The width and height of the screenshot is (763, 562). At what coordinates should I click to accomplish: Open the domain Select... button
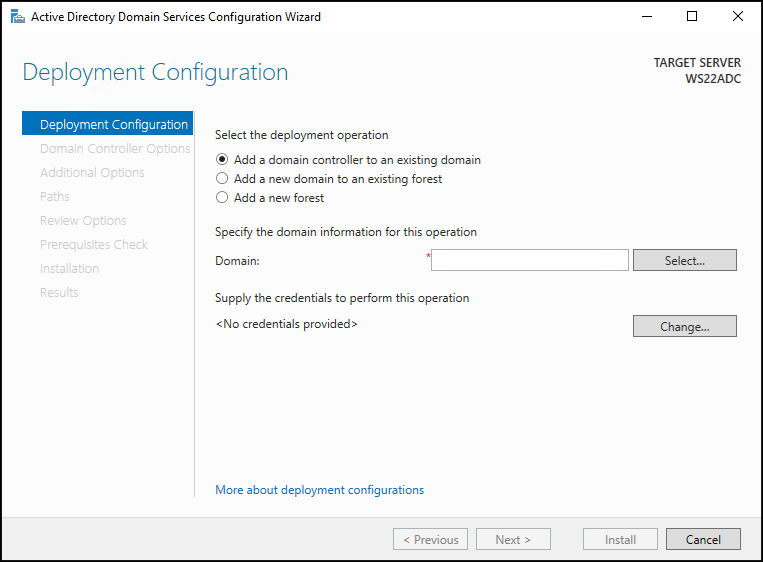(685, 260)
